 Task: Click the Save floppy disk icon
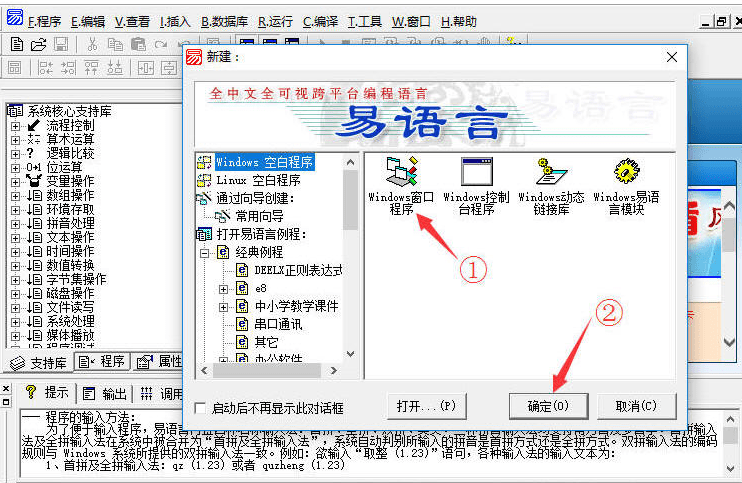click(x=61, y=44)
